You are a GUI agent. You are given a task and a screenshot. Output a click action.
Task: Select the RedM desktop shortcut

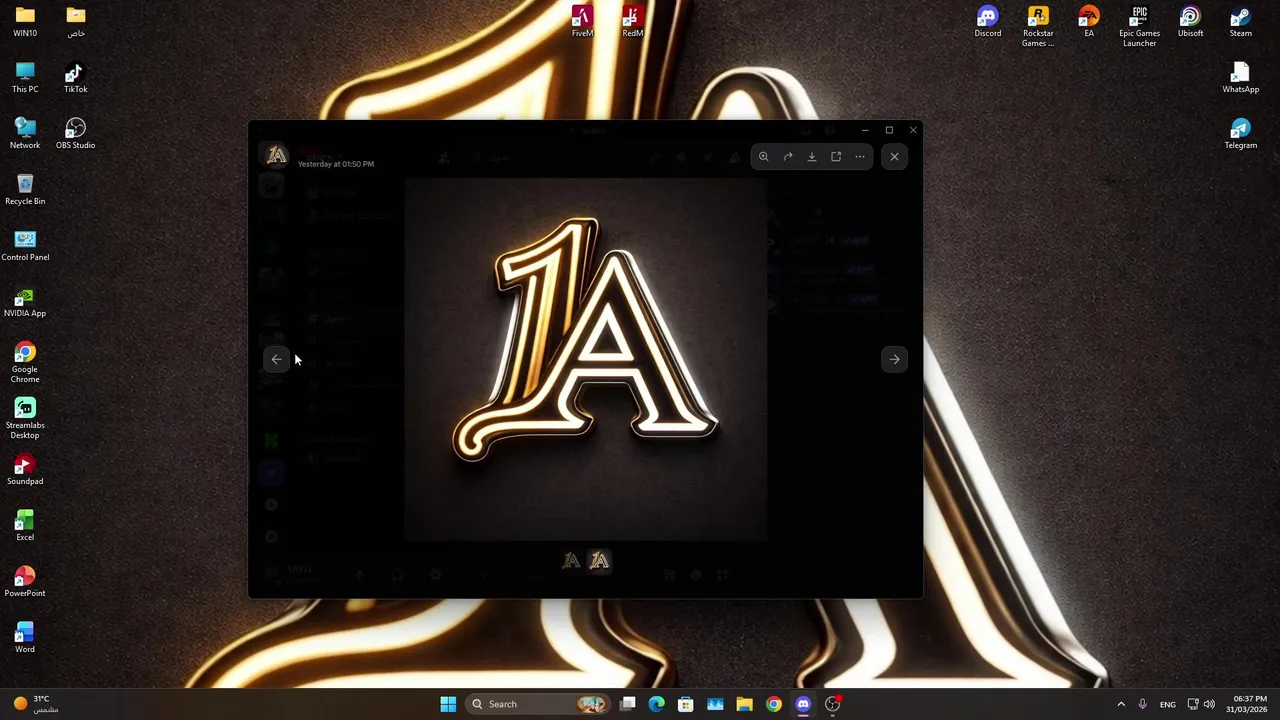632,21
